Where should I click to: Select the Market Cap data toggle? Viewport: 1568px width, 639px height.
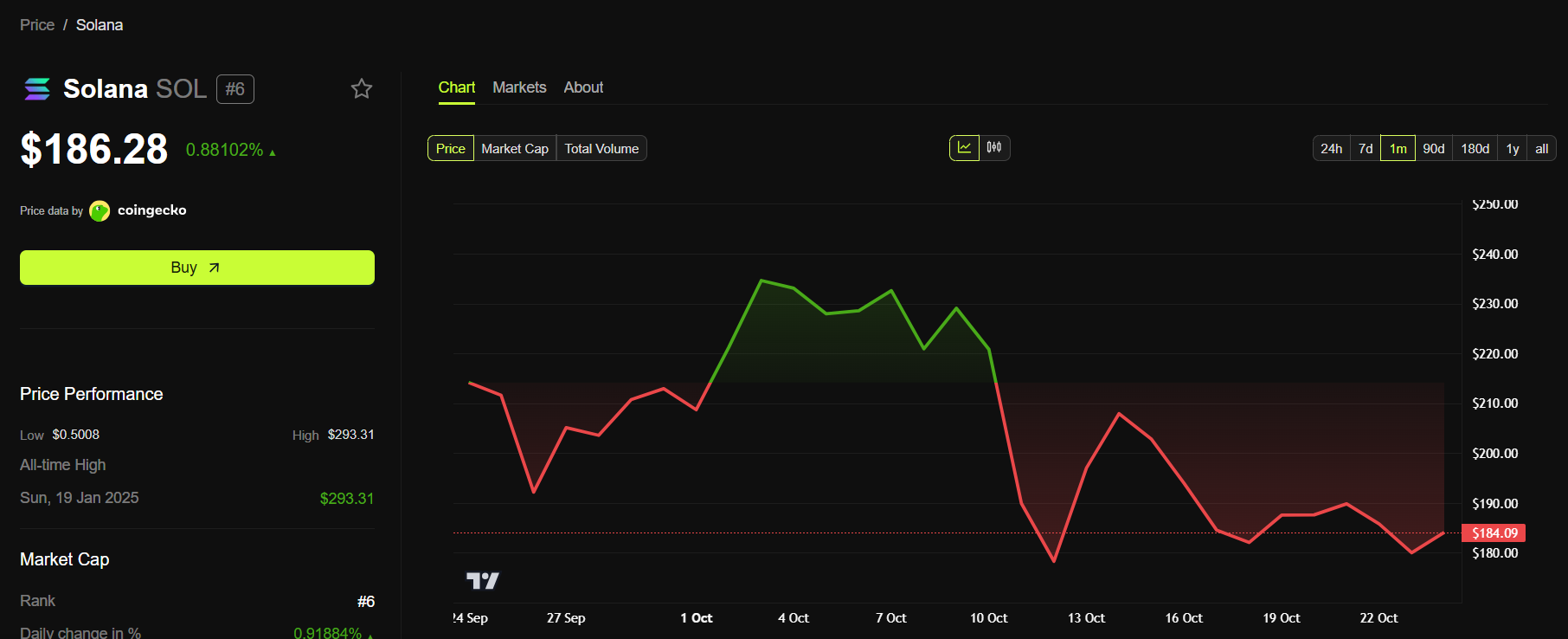click(x=515, y=148)
